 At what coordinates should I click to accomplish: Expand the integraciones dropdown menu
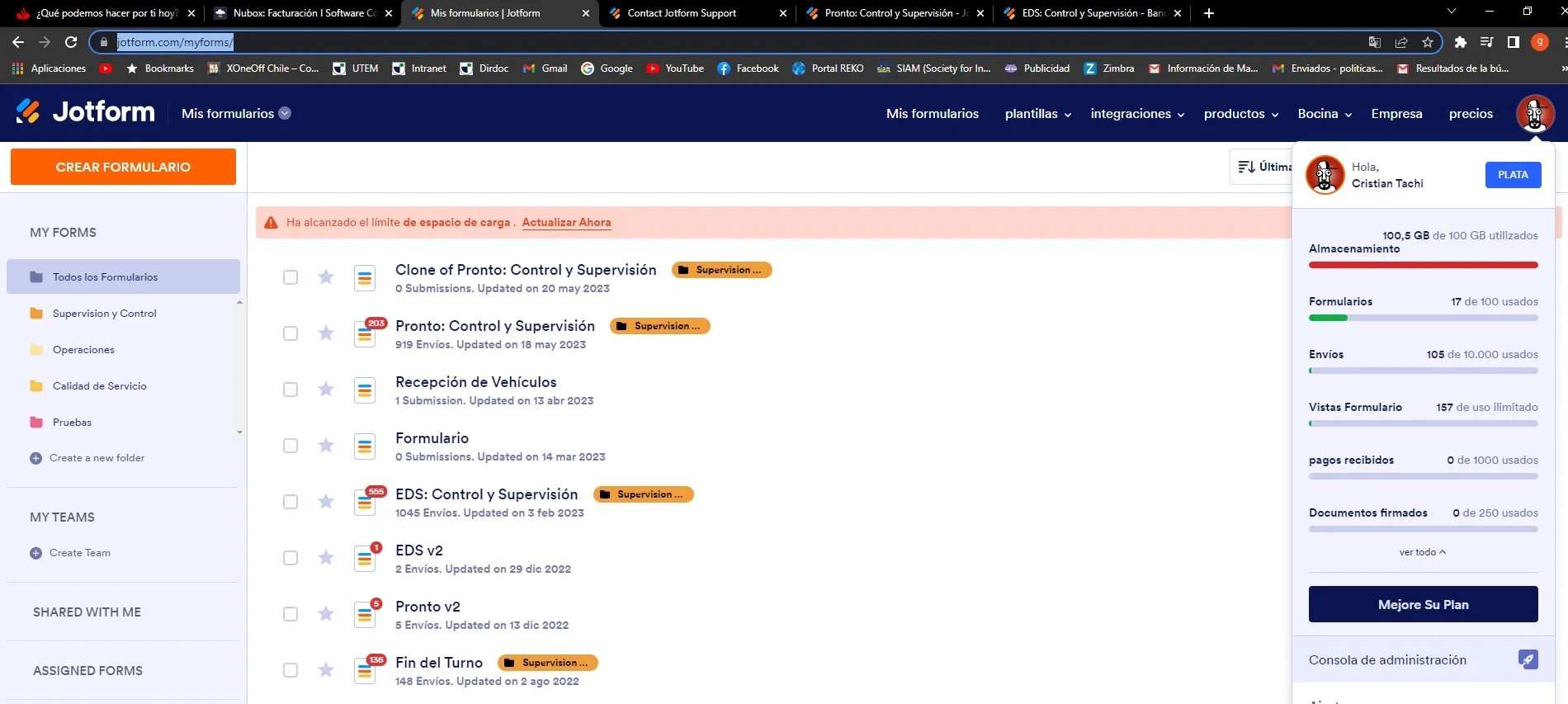click(x=1137, y=114)
